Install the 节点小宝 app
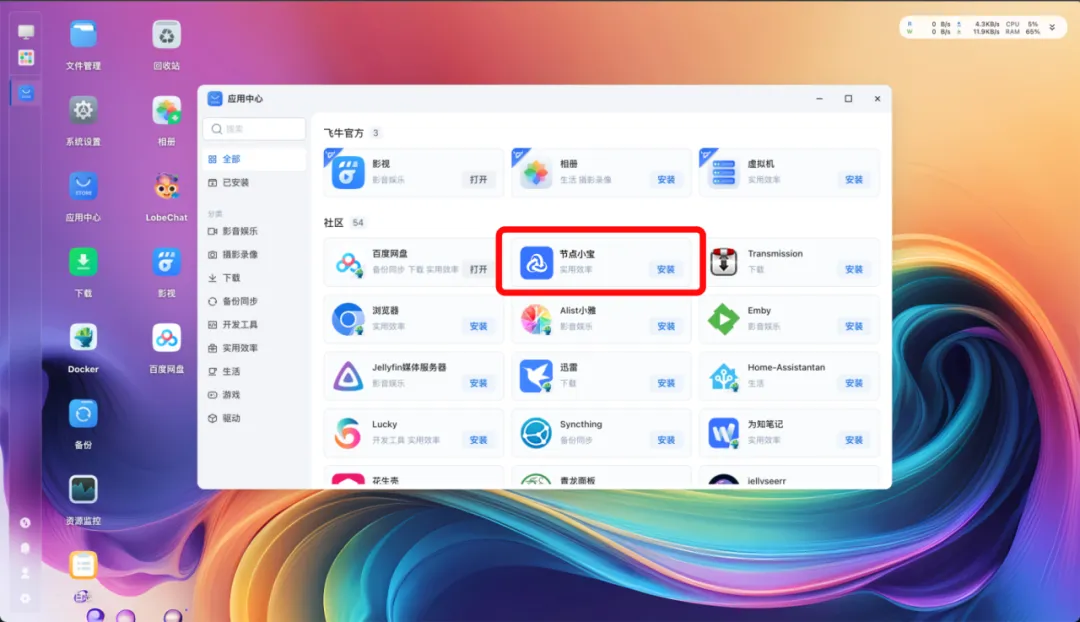This screenshot has height=622, width=1080. [666, 269]
